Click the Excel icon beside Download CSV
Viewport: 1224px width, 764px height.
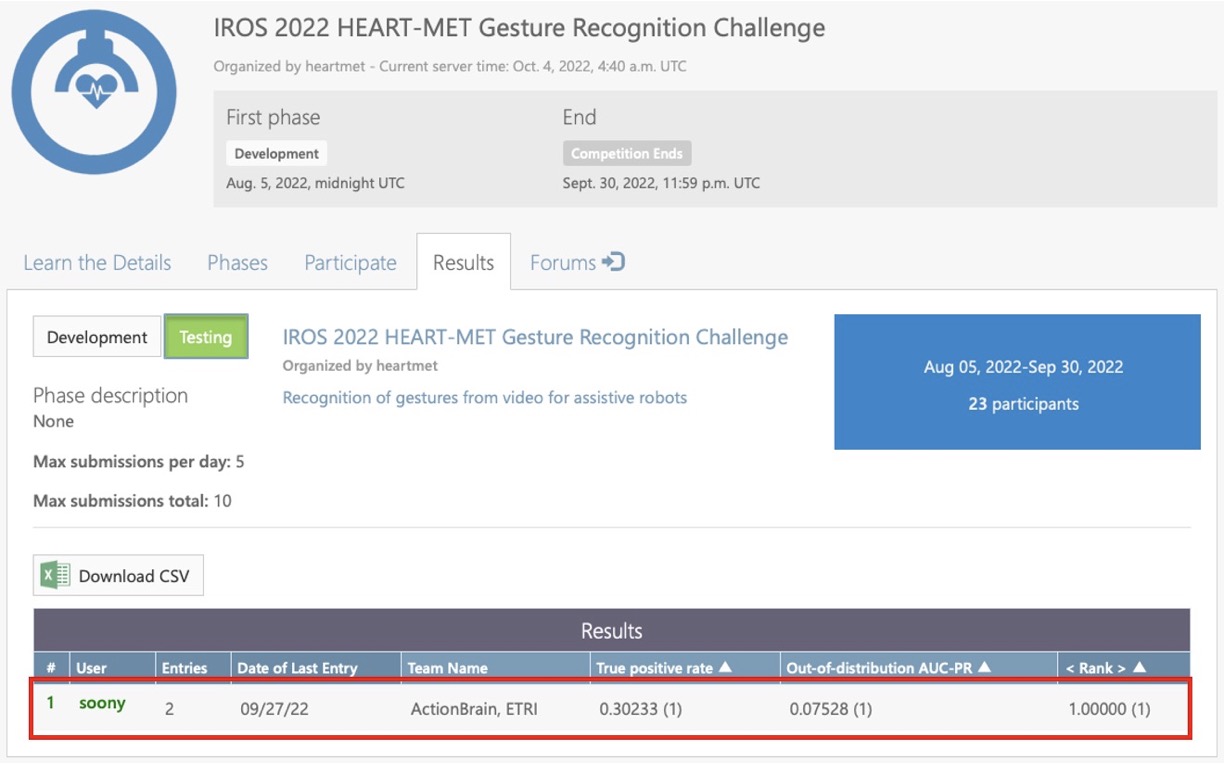tap(56, 575)
